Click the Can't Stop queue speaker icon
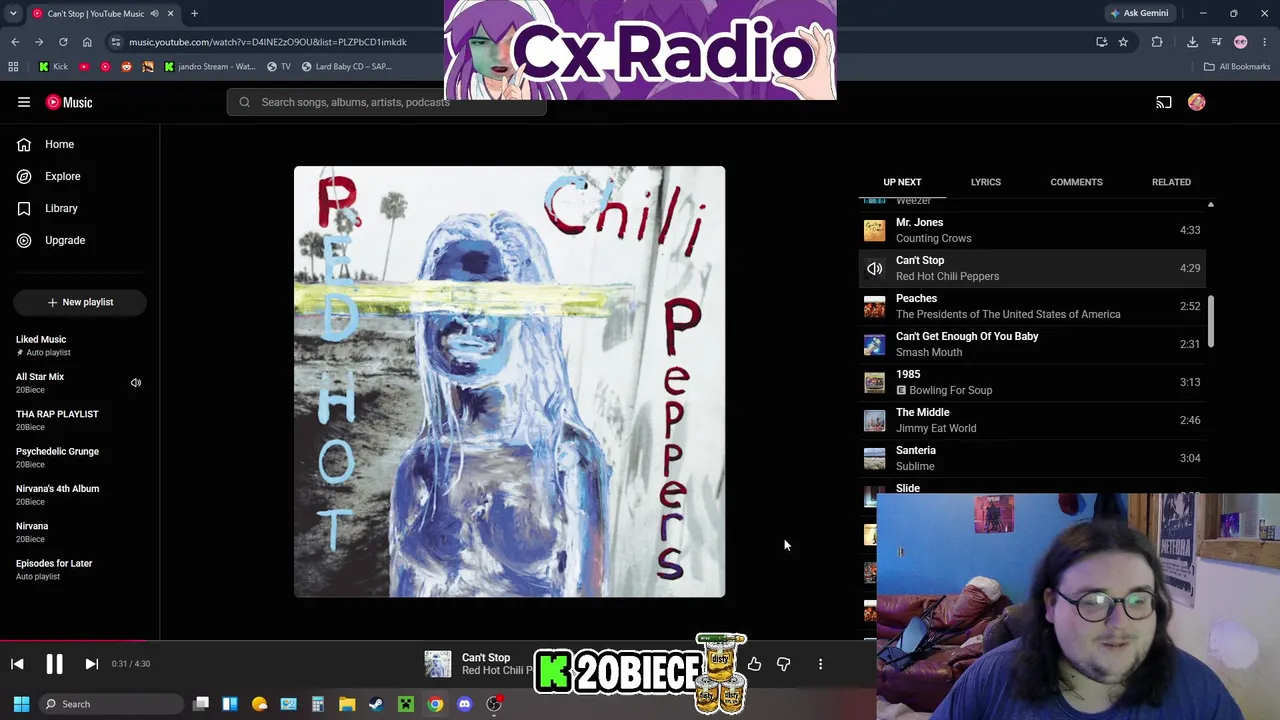 [874, 268]
